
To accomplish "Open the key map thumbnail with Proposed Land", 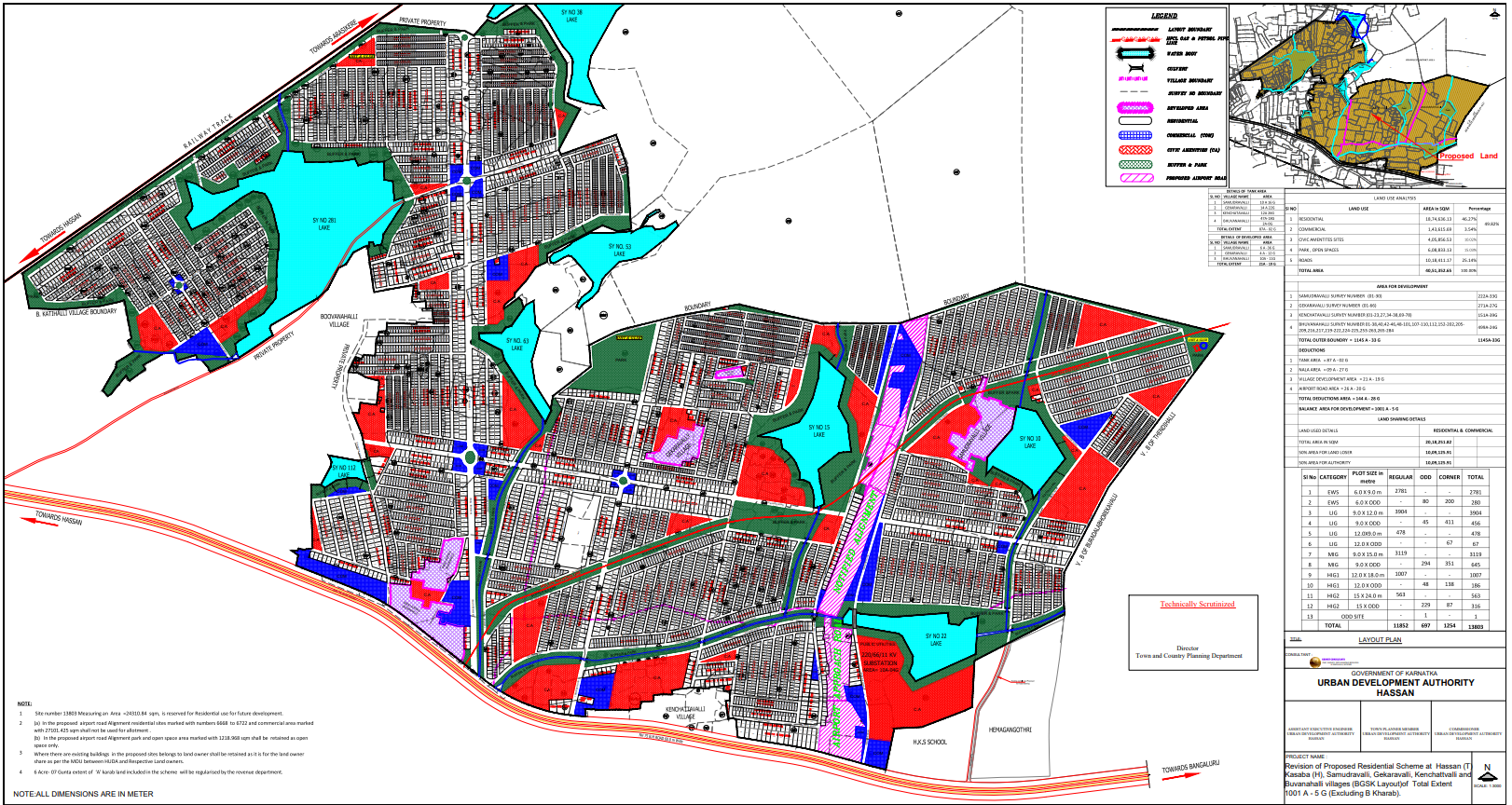I will (1367, 93).
